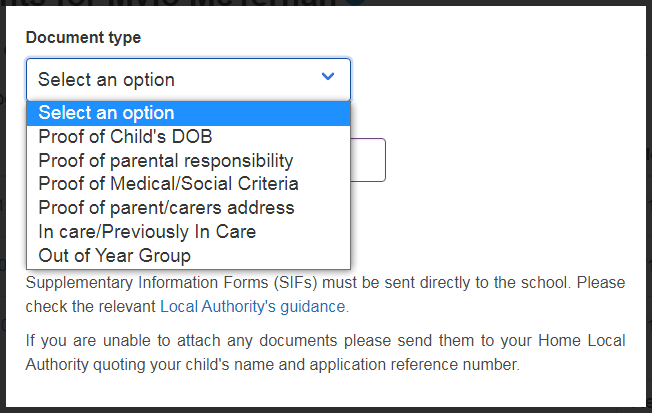Image resolution: width=652 pixels, height=413 pixels.
Task: Click the blue help icon beside the heading
Action: tap(356, 3)
